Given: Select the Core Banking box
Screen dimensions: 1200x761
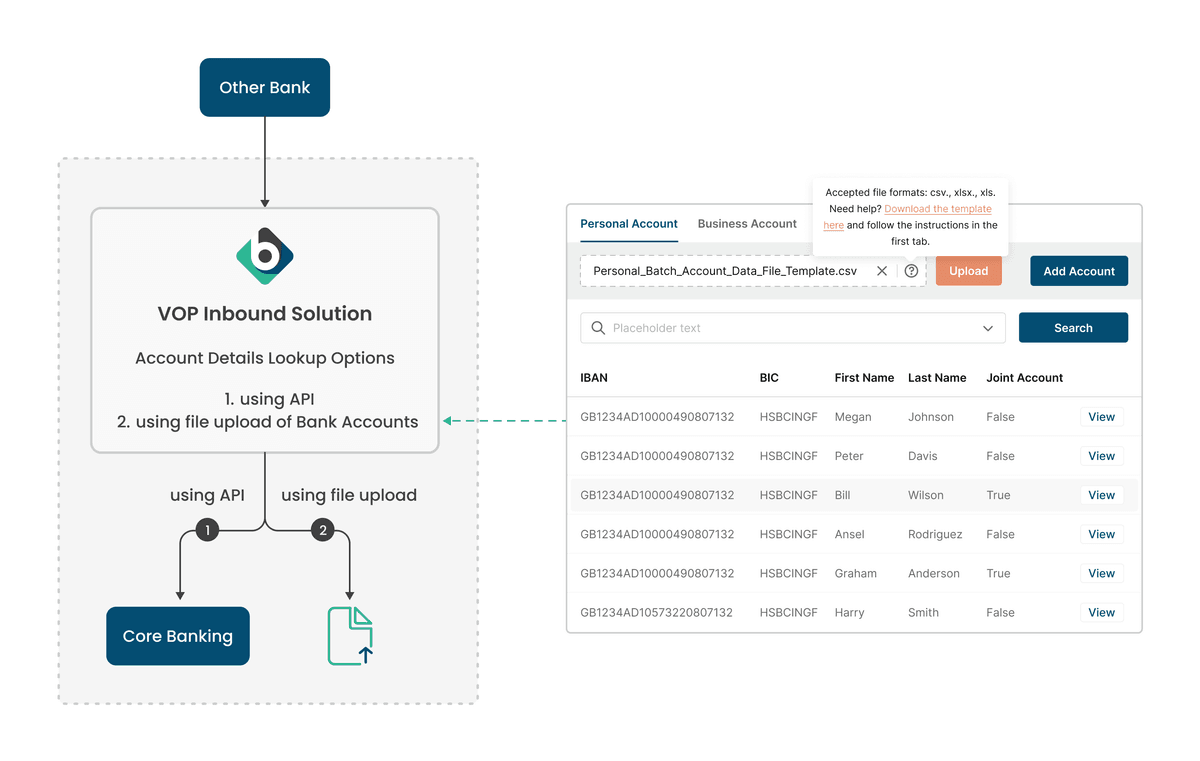Looking at the screenshot, I should click(178, 636).
